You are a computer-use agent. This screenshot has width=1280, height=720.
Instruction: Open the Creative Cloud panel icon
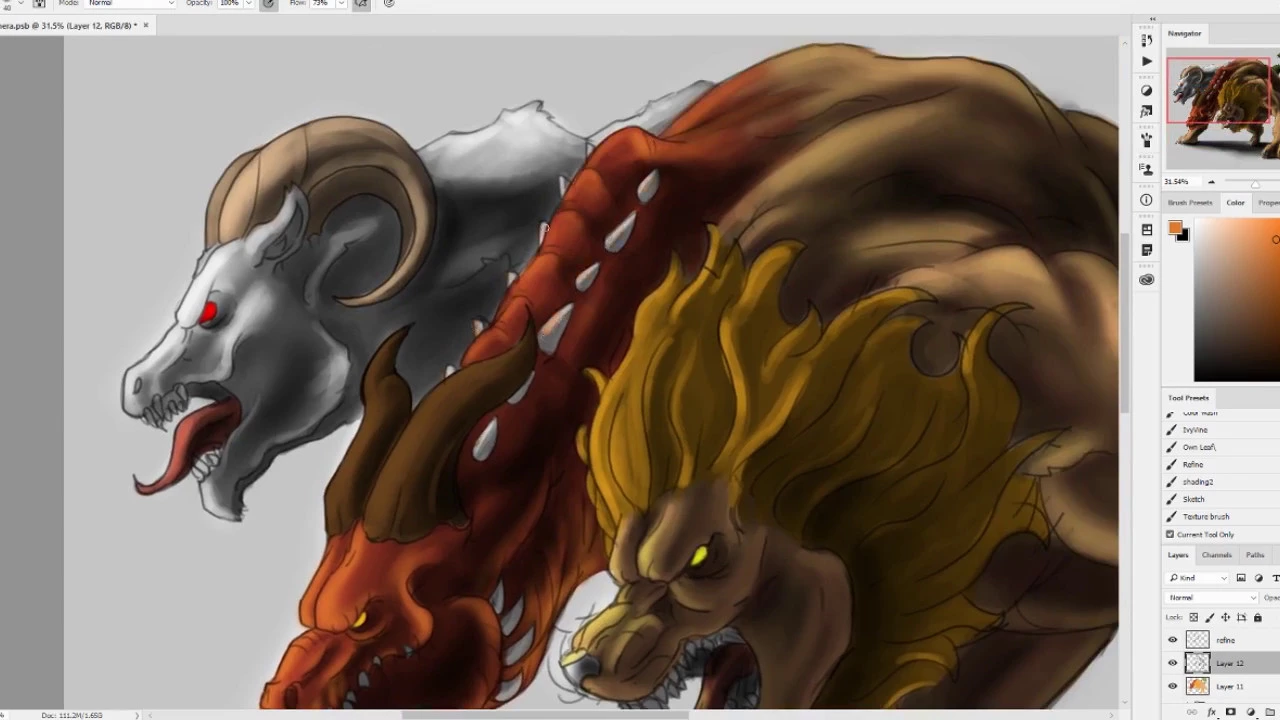click(x=1146, y=279)
